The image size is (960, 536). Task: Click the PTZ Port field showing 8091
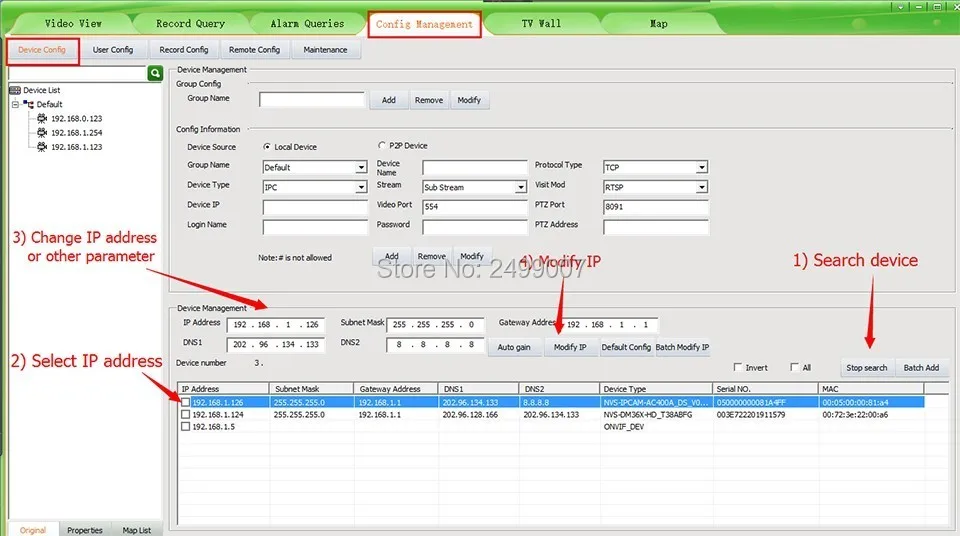pyautogui.click(x=656, y=207)
